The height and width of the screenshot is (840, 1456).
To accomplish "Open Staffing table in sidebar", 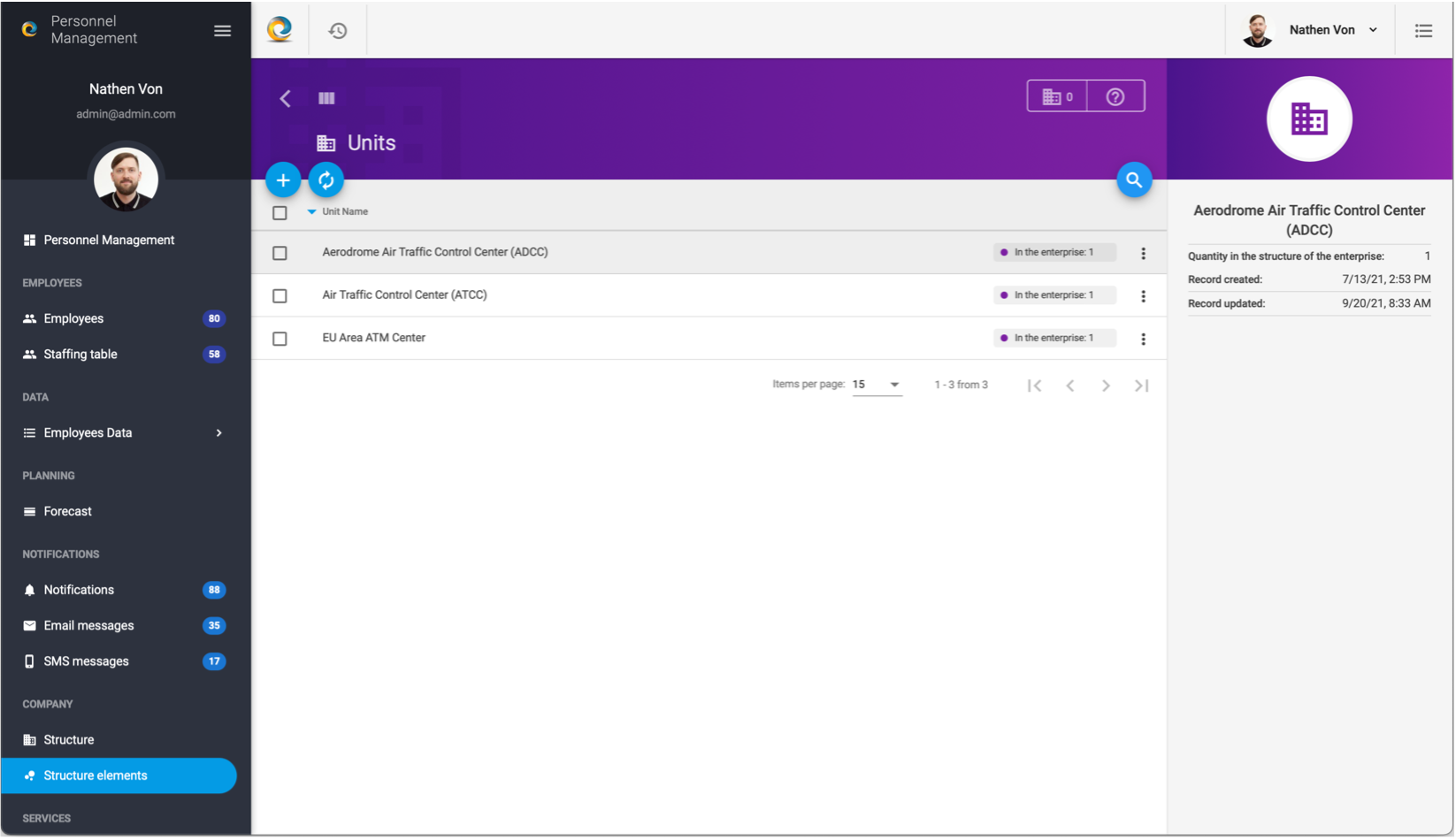I will 80,355.
